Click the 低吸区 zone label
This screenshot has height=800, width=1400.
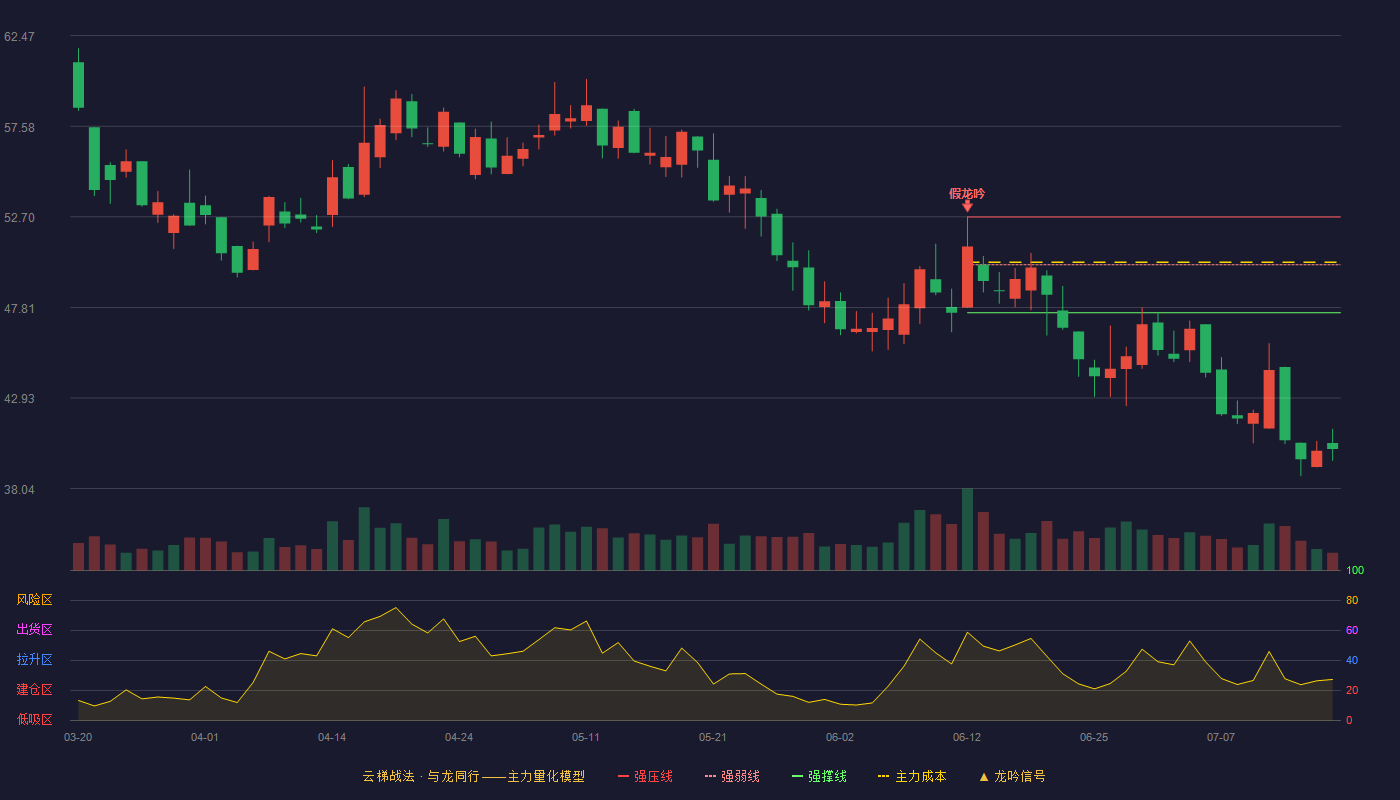34,719
